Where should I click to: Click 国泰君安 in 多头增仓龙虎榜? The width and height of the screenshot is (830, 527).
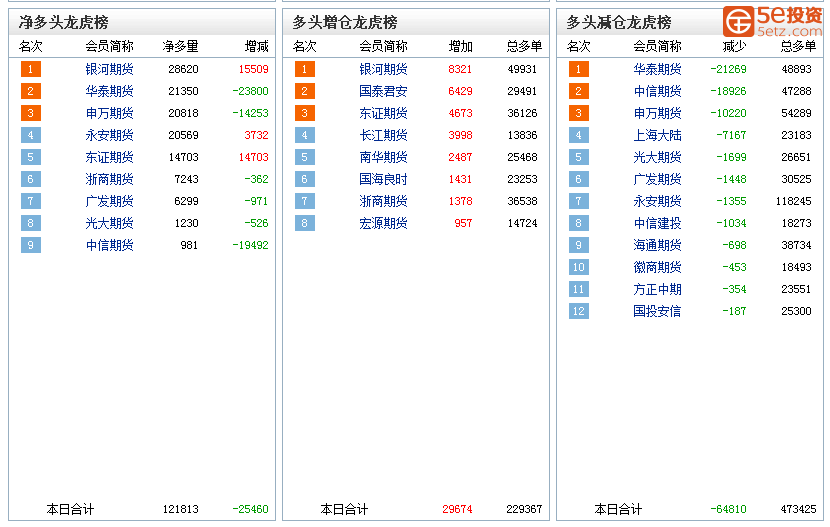click(383, 91)
